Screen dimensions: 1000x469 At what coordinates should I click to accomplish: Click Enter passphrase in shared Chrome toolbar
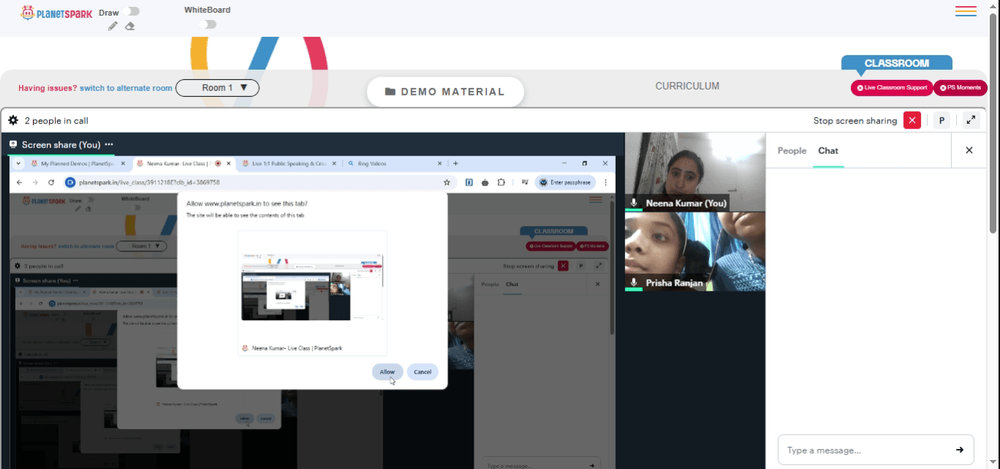click(x=565, y=182)
